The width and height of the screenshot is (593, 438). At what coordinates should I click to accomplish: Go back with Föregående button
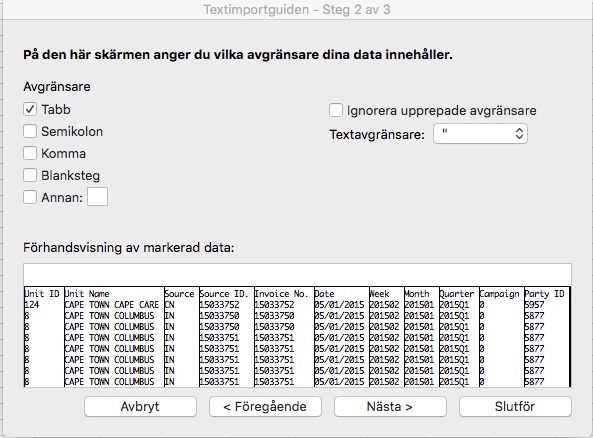tap(265, 407)
